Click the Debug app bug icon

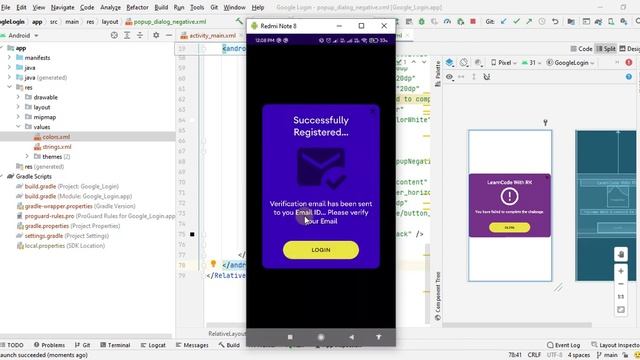(x=422, y=21)
